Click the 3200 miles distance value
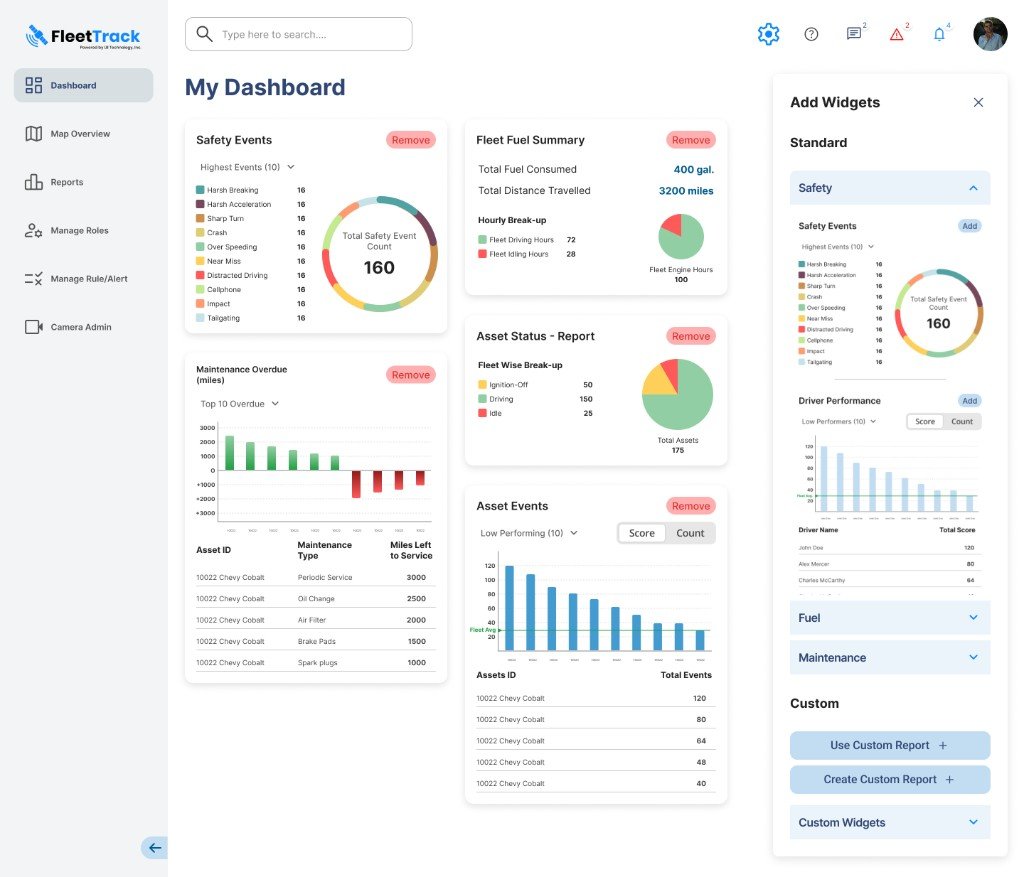 pyautogui.click(x=686, y=191)
